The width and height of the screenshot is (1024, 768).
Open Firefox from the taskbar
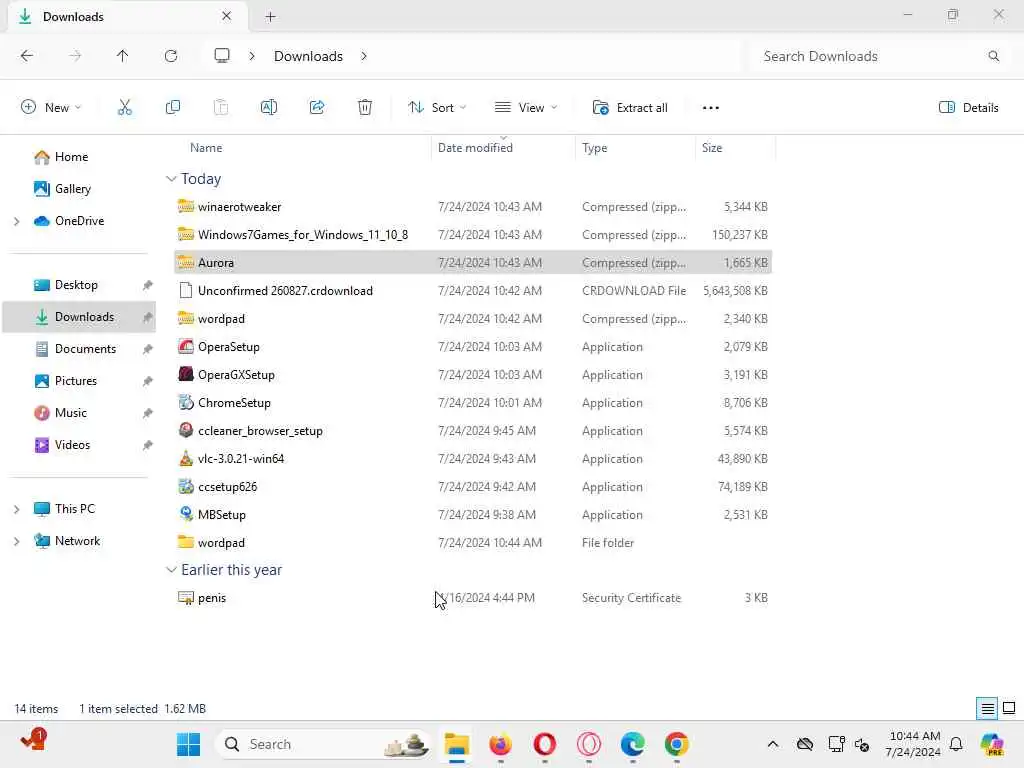500,744
